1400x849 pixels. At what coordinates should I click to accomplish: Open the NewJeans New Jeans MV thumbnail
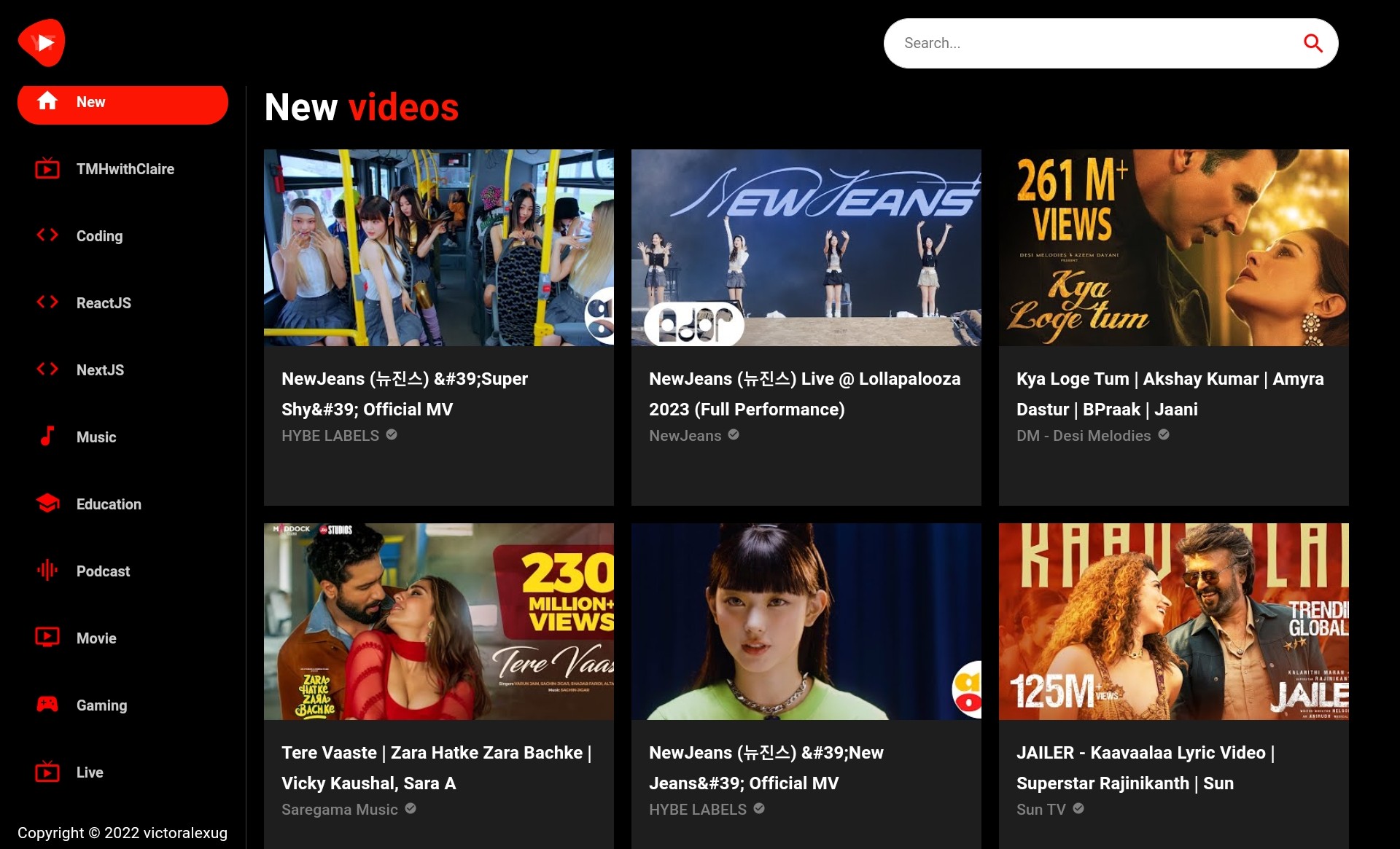tap(806, 622)
